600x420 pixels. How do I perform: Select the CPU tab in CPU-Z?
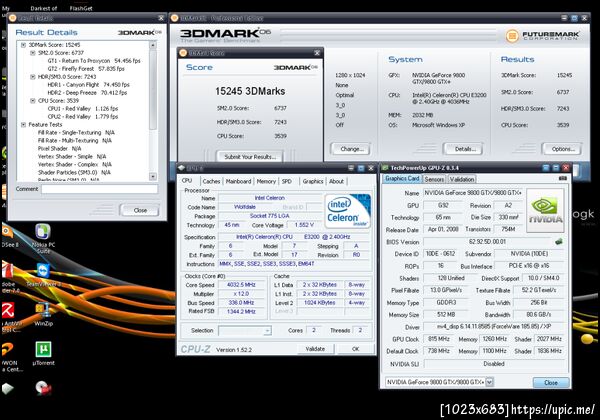(x=187, y=181)
